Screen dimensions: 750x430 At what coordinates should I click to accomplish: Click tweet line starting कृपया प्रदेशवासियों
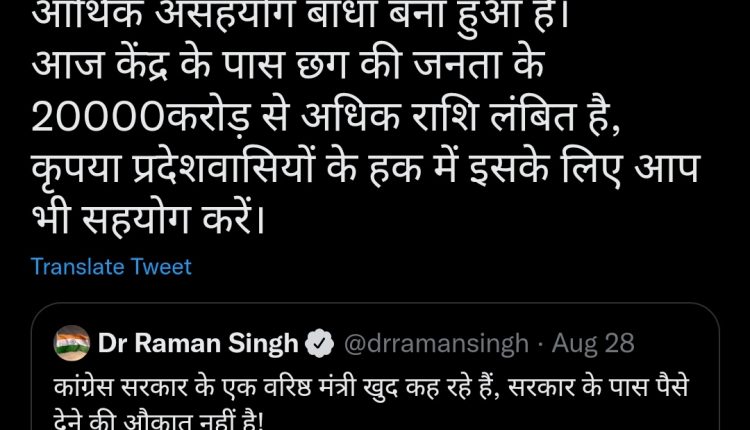366,168
